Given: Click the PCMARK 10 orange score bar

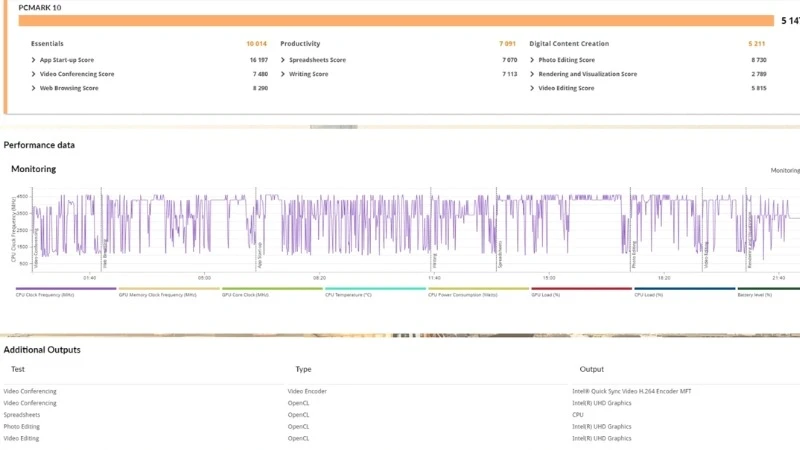Looking at the screenshot, I should pos(396,20).
